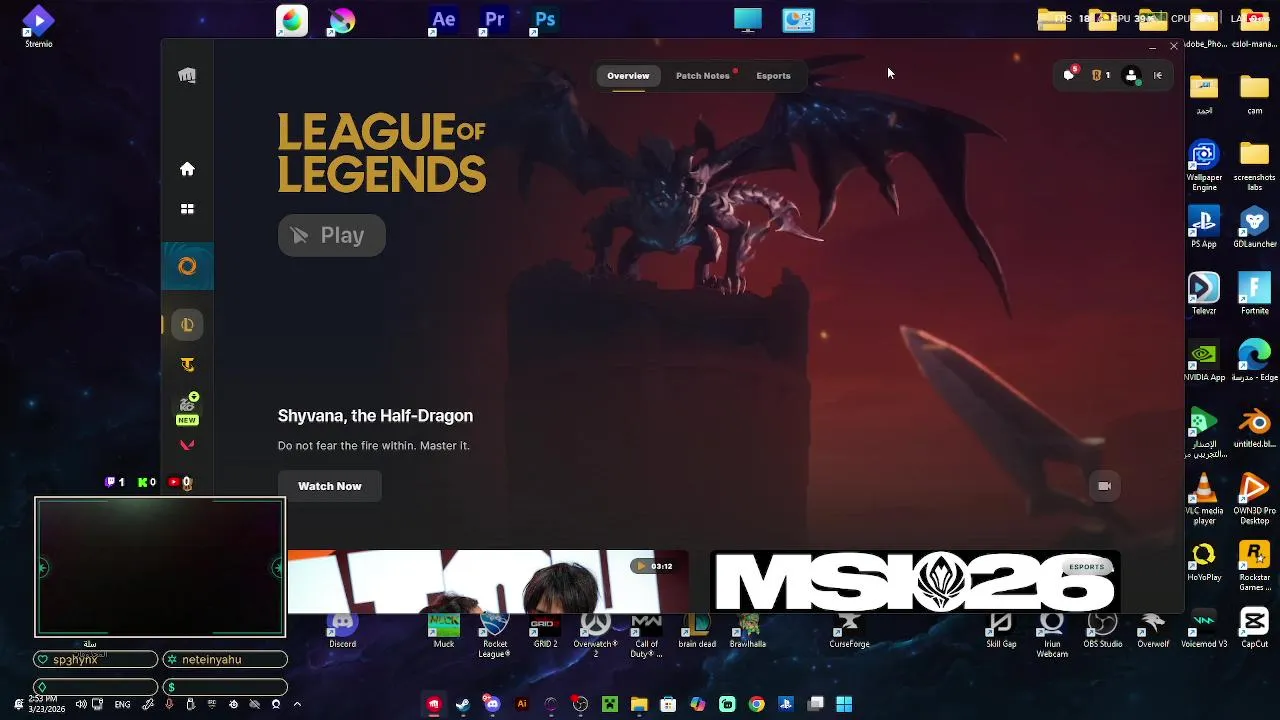Open File Explorer in the taskbar
Viewport: 1280px width, 720px height.
click(639, 704)
